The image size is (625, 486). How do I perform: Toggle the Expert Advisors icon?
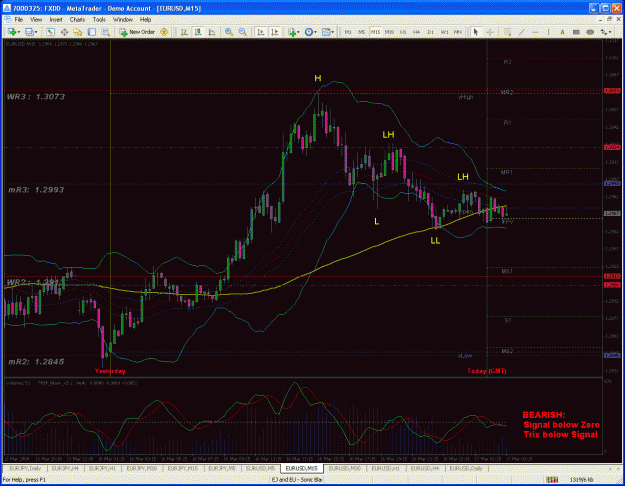[164, 32]
